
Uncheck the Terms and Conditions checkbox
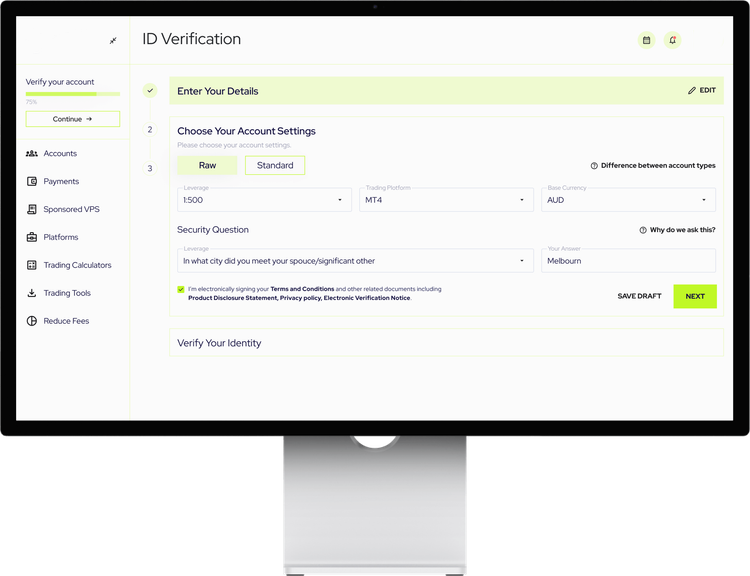(x=180, y=290)
